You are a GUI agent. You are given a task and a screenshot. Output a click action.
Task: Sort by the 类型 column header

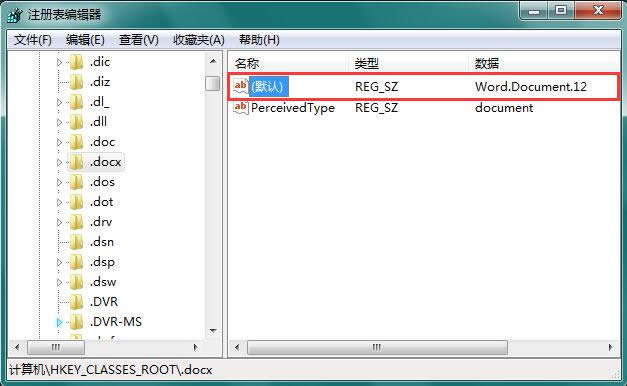click(x=408, y=63)
